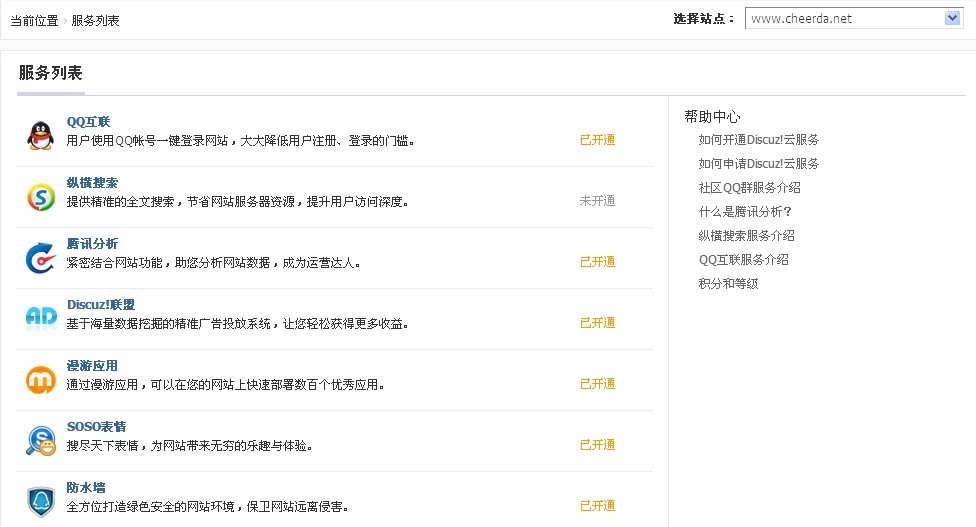This screenshot has width=976, height=527.
Task: Click 未开通 status for 纵横搜索
Action: click(598, 201)
